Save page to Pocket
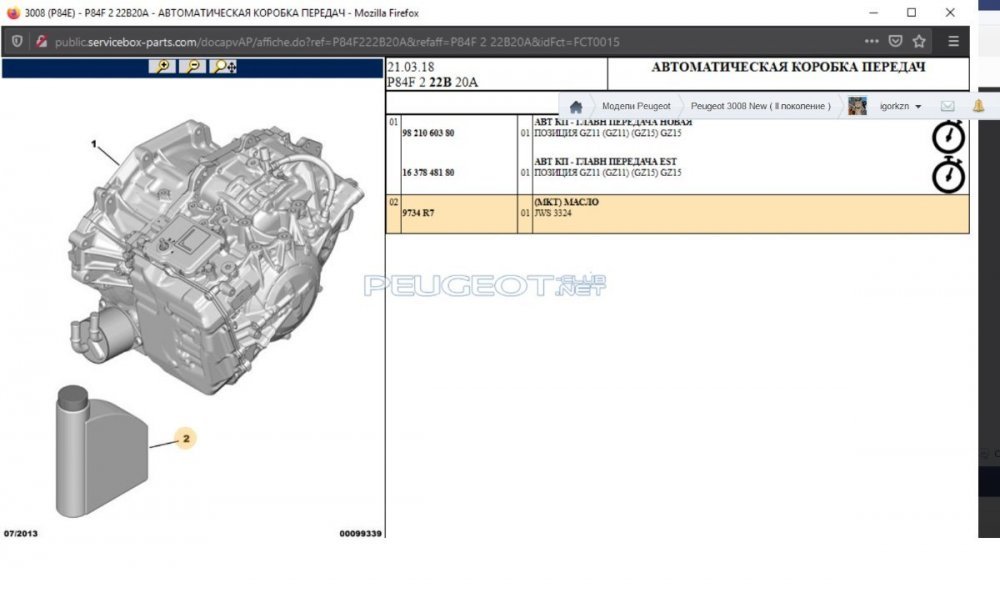The image size is (1000, 598). click(x=896, y=41)
